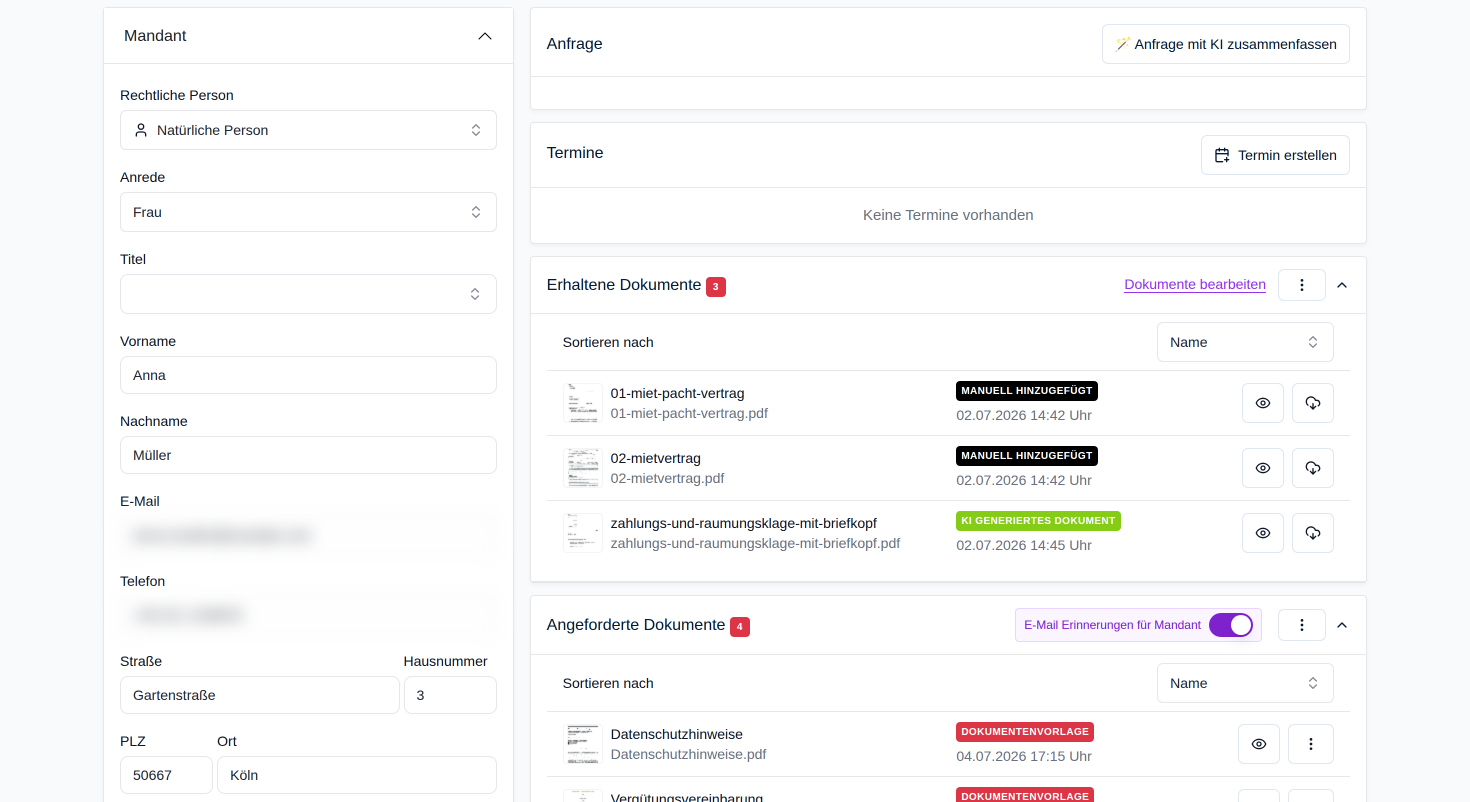Click file name 02-mietvertrag.pdf
Screen dimensions: 1470x802
click(668, 478)
